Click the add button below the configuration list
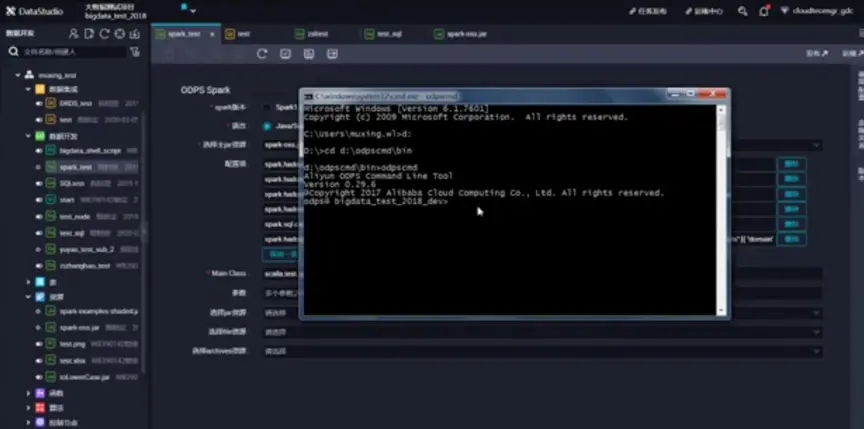 [x=282, y=254]
